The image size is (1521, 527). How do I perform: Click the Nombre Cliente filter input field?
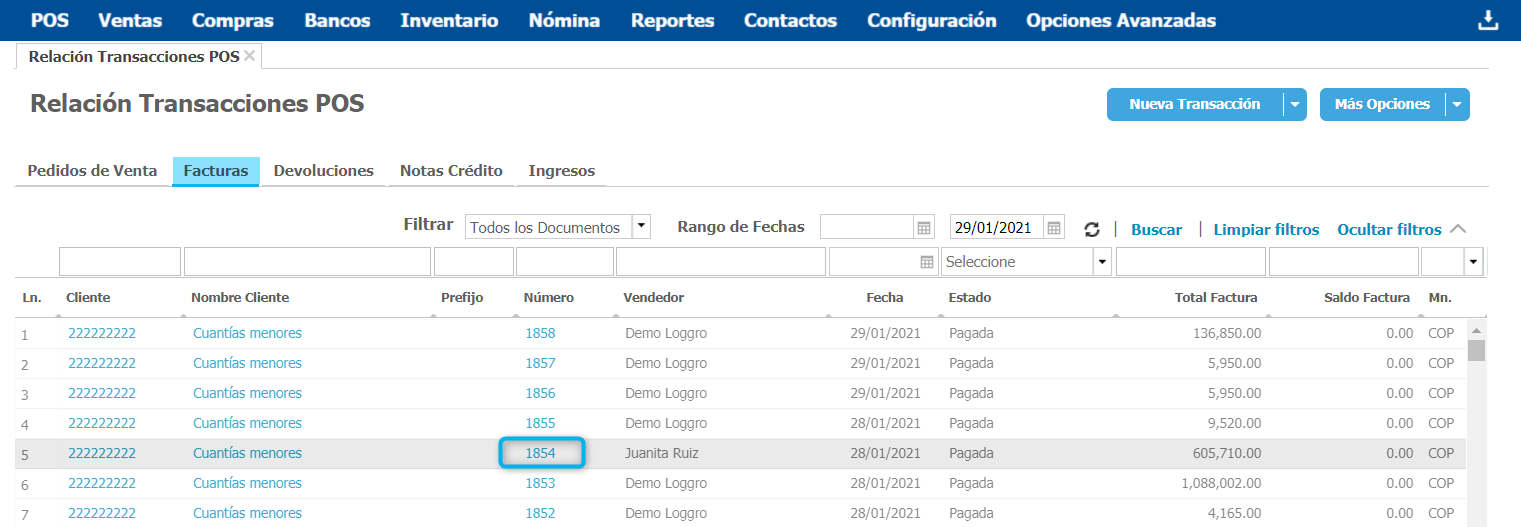307,262
